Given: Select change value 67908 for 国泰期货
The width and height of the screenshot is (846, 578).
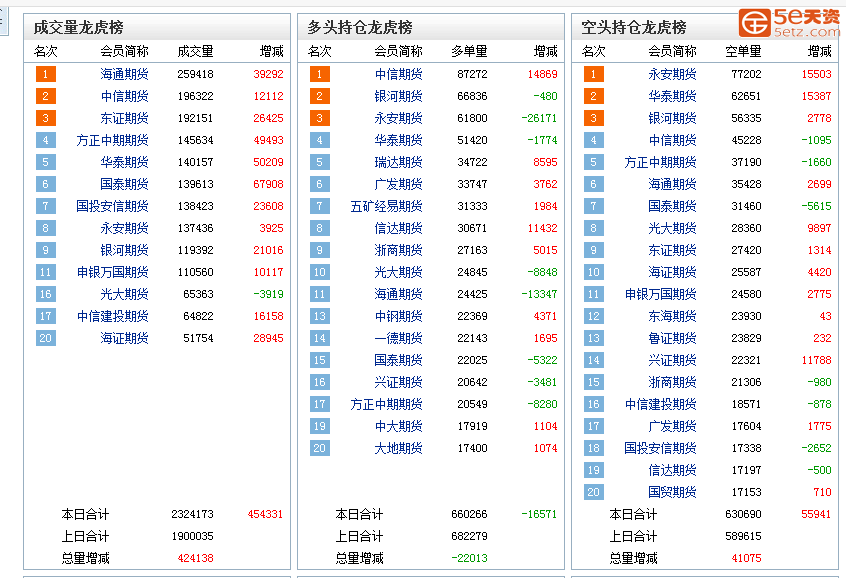Looking at the screenshot, I should point(268,184).
